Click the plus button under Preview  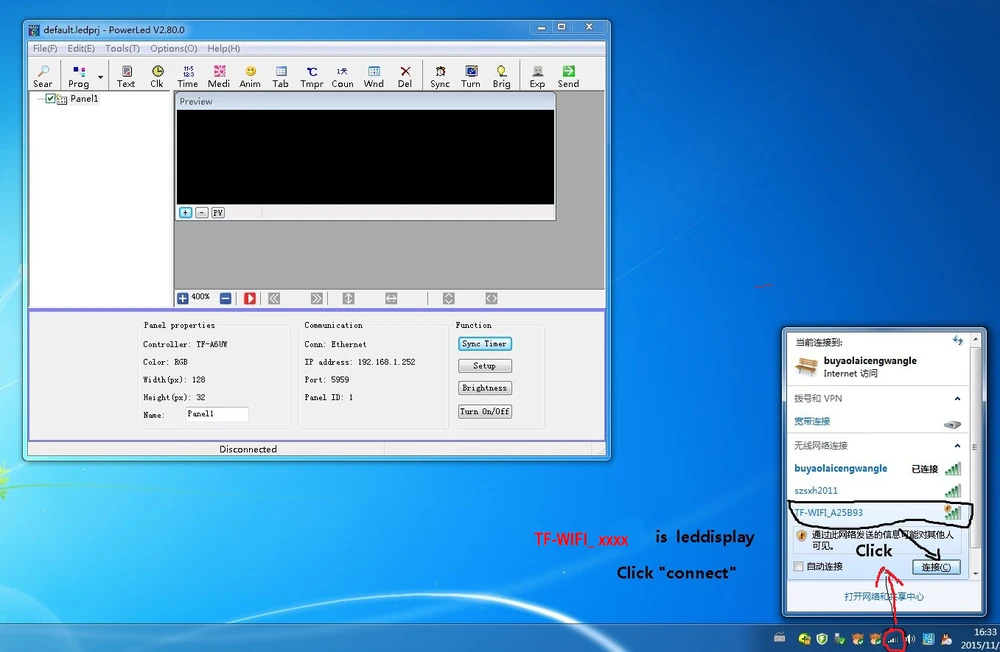point(185,212)
